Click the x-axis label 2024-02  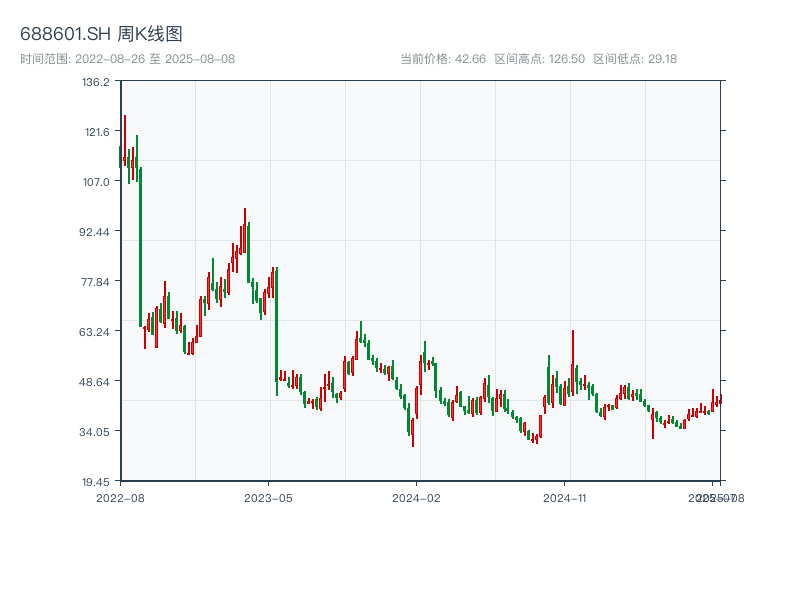coord(416,498)
